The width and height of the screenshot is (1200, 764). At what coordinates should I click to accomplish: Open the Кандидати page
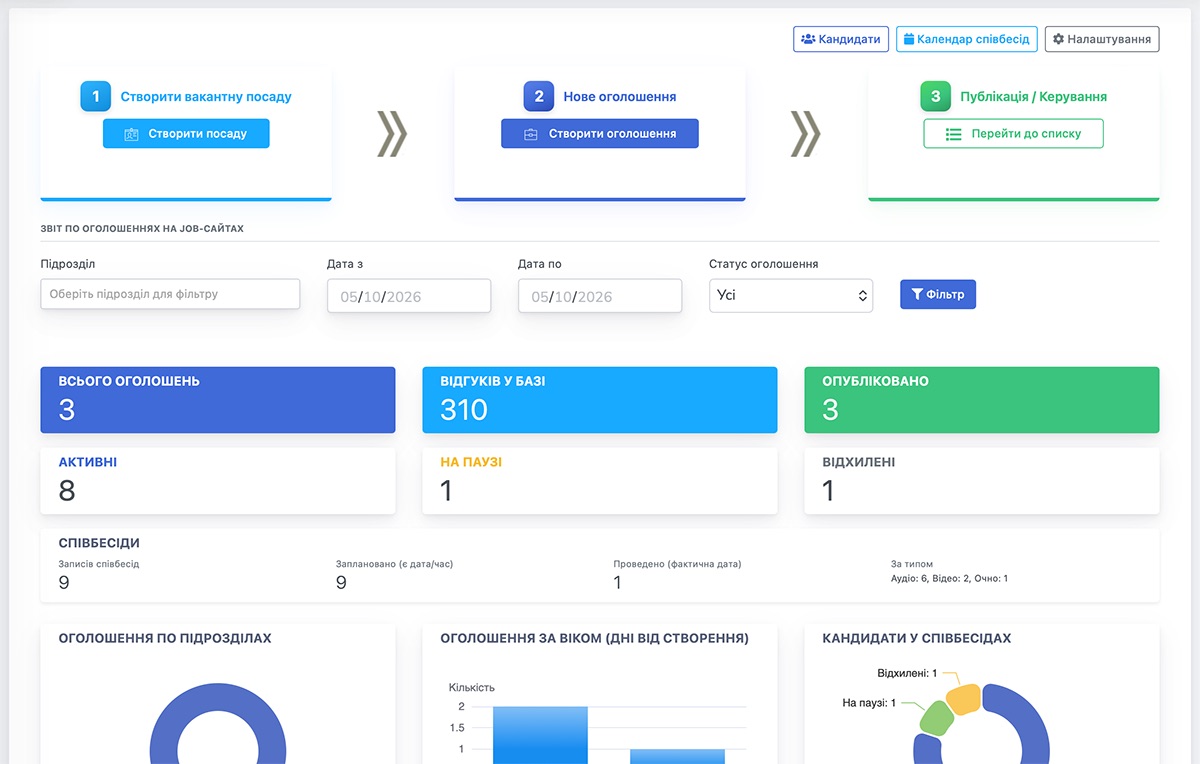pos(841,39)
